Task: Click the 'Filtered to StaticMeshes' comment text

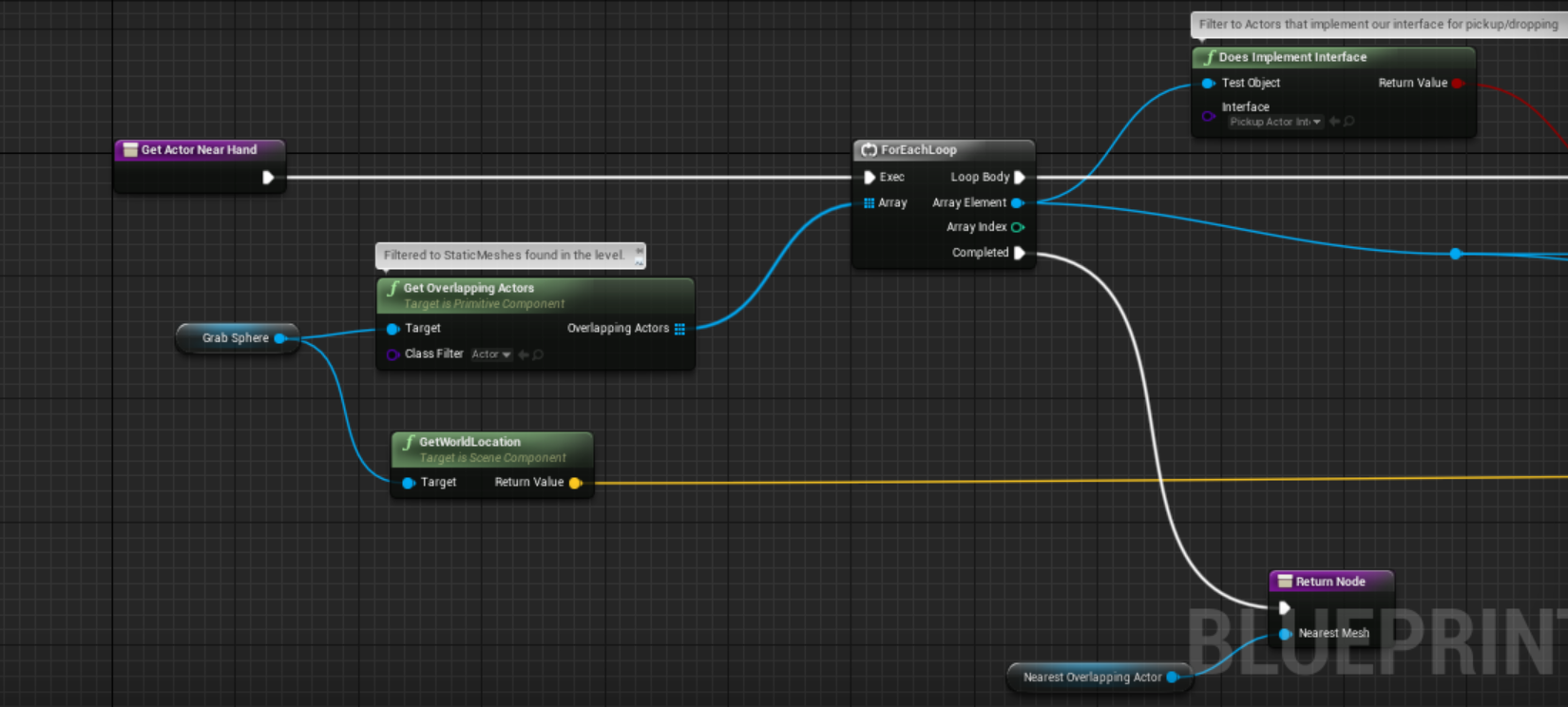Action: (504, 256)
